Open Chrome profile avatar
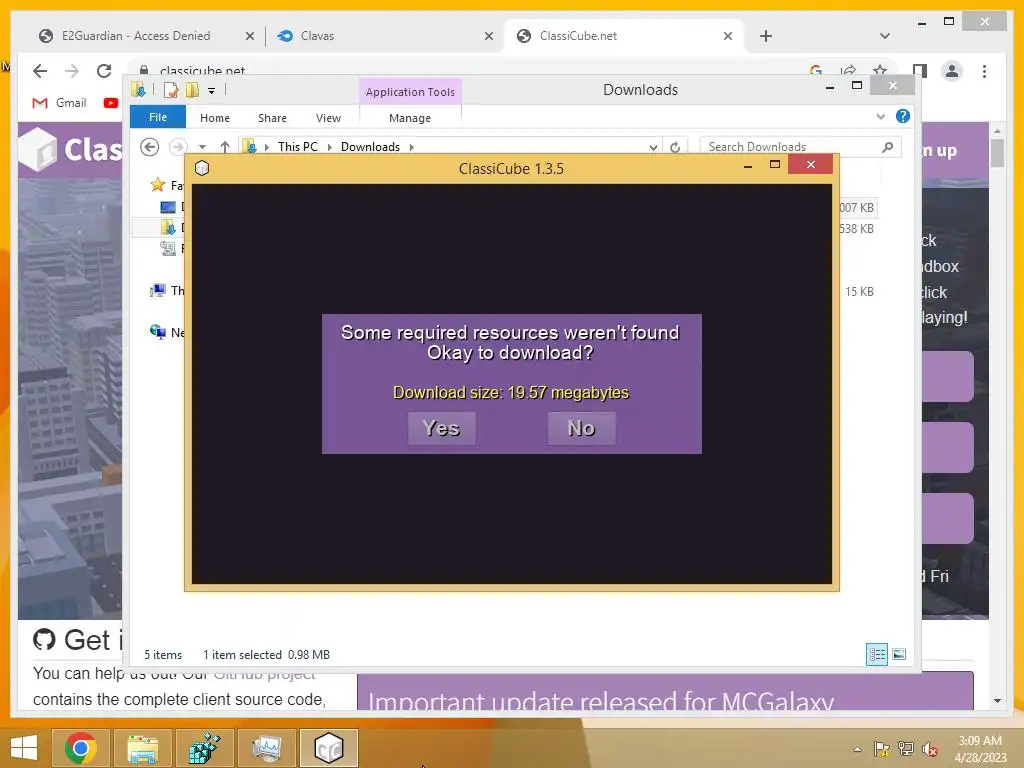1024x768 pixels. click(952, 71)
